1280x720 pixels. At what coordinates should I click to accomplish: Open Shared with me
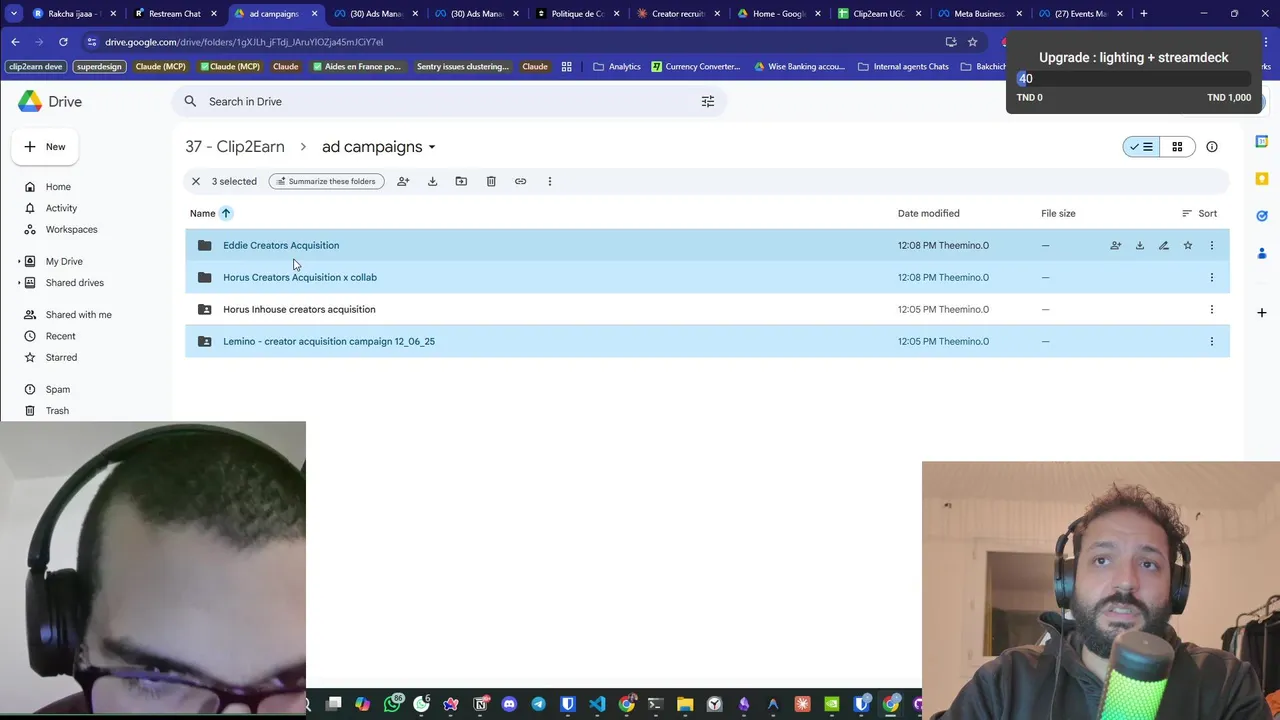(78, 315)
